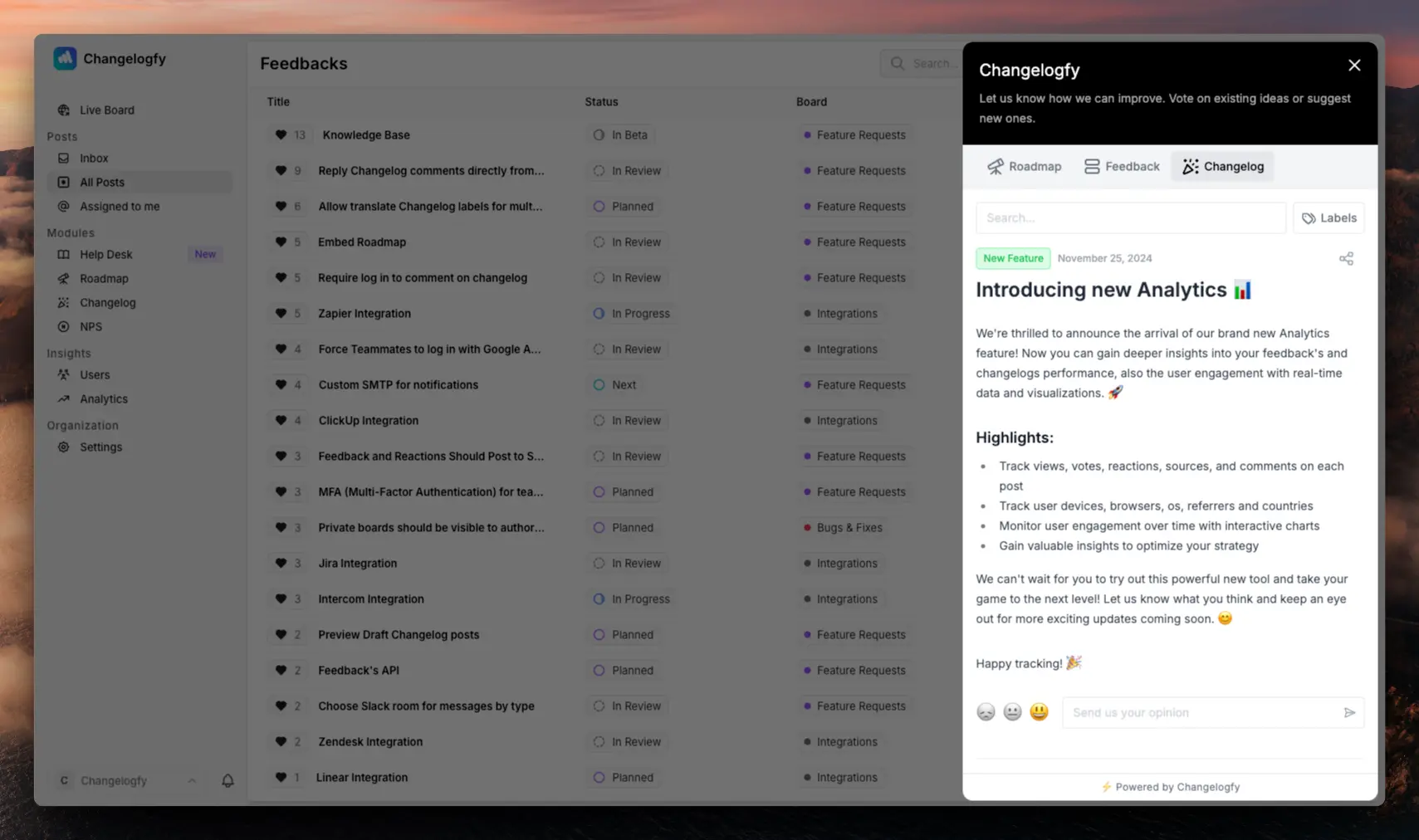
Task: Open the Live Board page
Action: pos(106,110)
